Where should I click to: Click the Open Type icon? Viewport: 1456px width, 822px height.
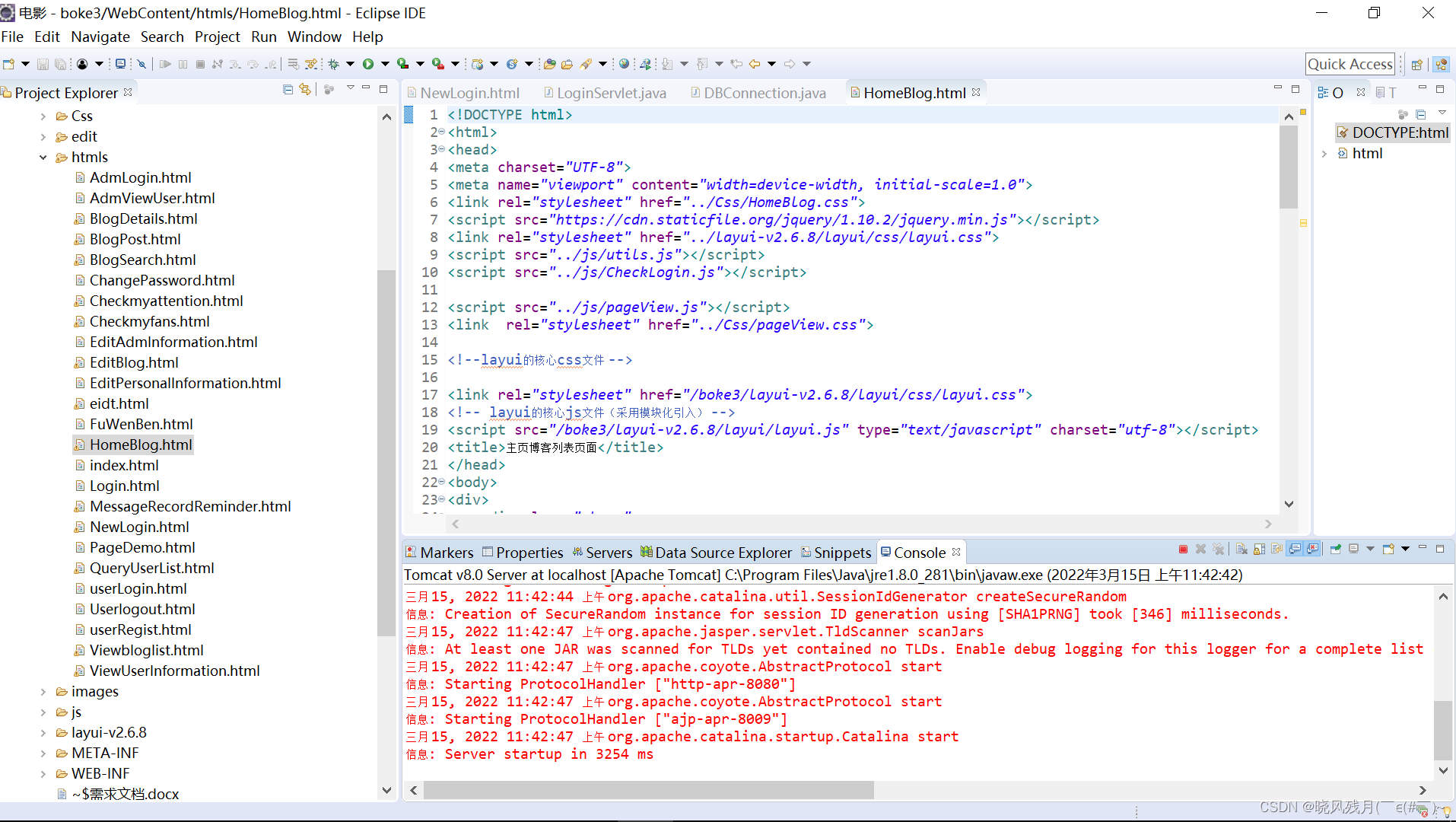[549, 64]
